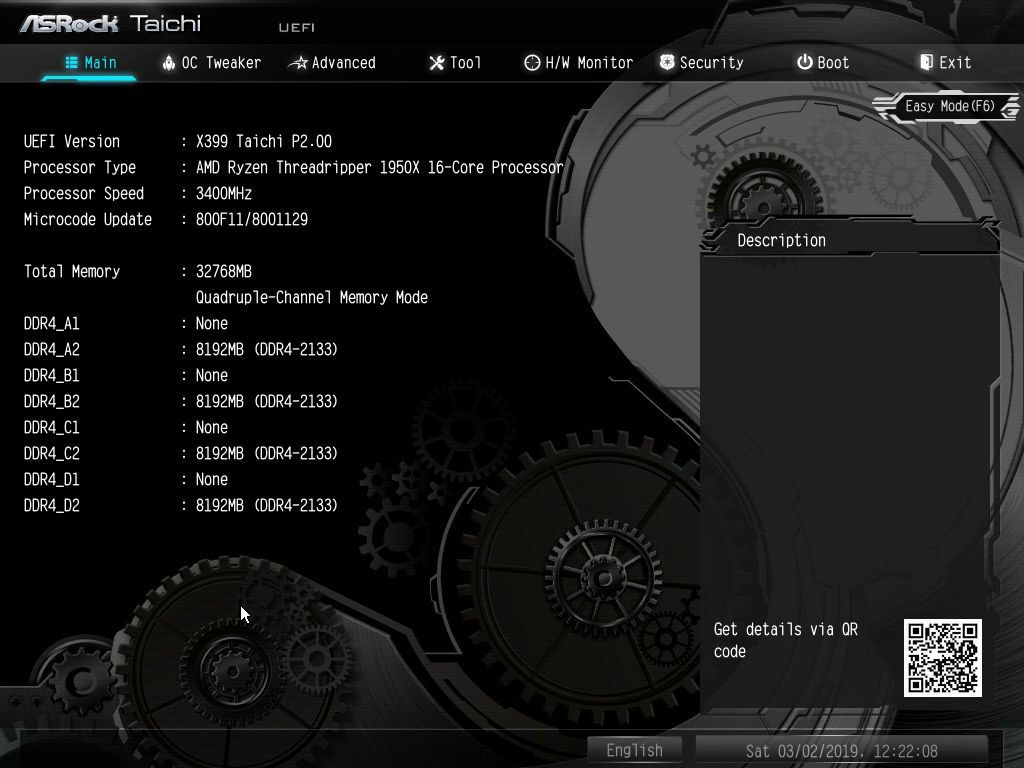Click the H/W Monitor gauge icon
The image size is (1024, 768).
pyautogui.click(x=532, y=63)
